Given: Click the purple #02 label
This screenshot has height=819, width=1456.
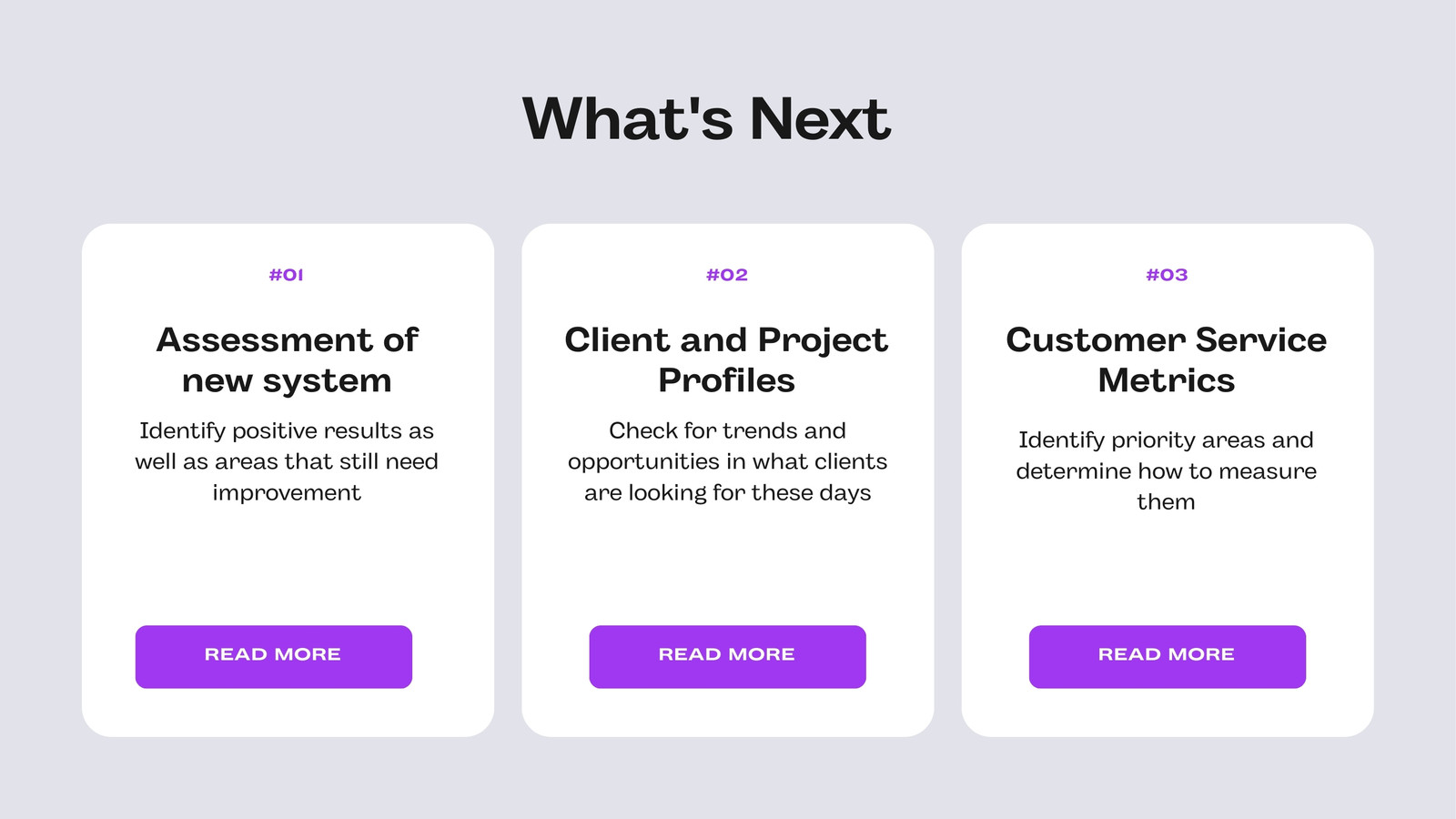Looking at the screenshot, I should pyautogui.click(x=727, y=275).
